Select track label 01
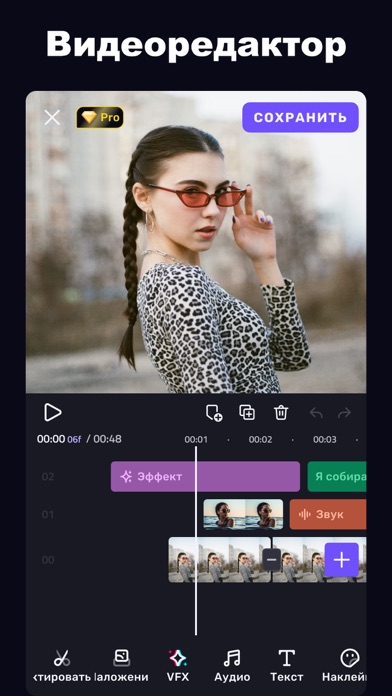This screenshot has width=392, height=696. tap(48, 514)
